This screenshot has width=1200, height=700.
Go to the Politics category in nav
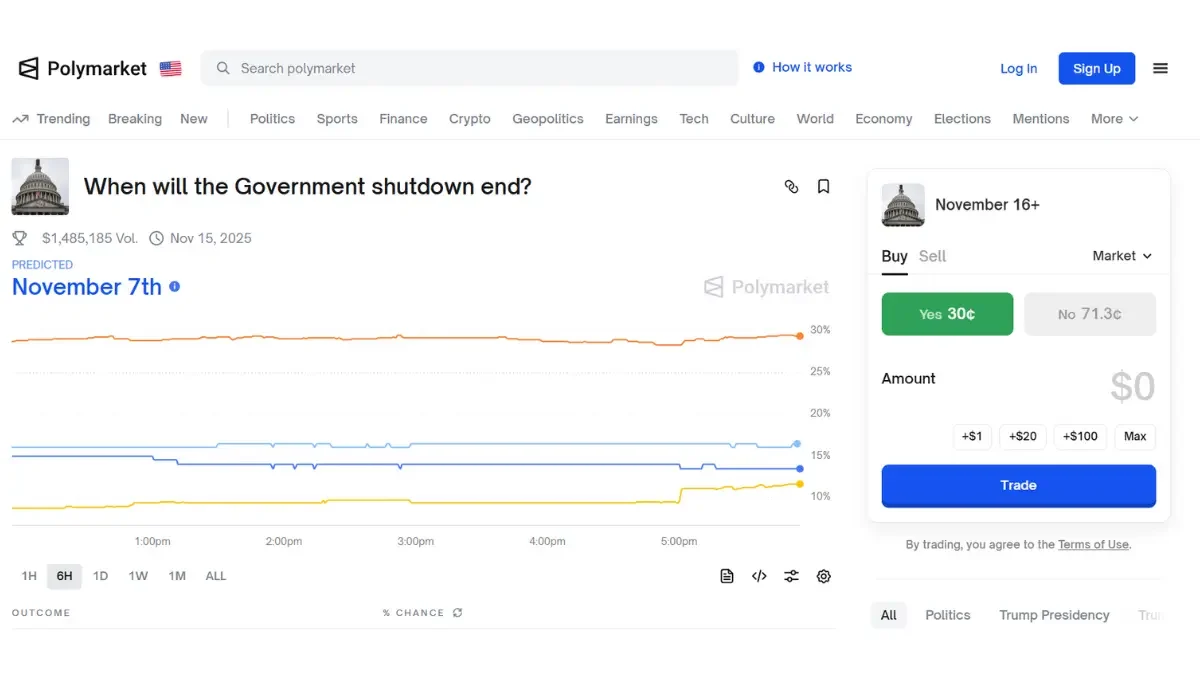coord(272,119)
